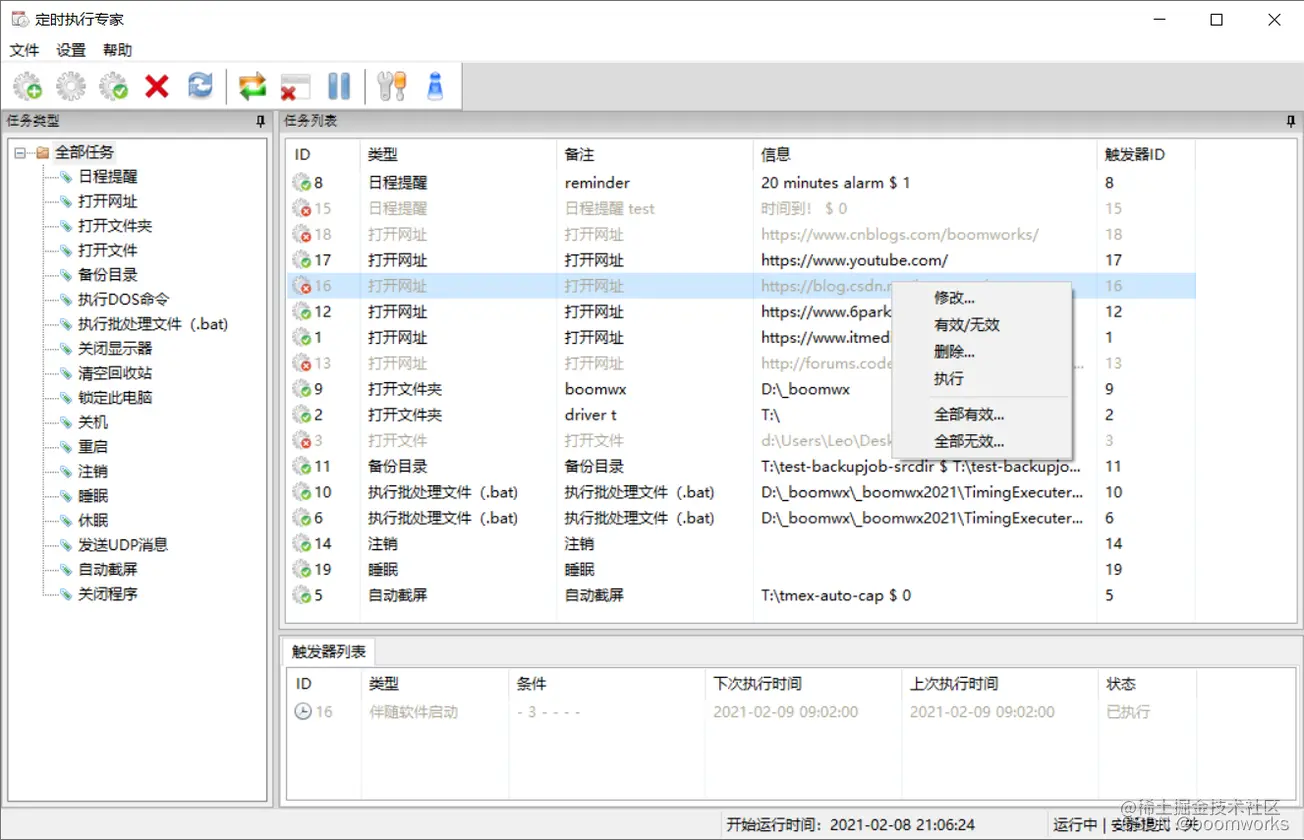This screenshot has width=1304, height=840.
Task: Click status icon of task ID 9
Action: coord(301,389)
